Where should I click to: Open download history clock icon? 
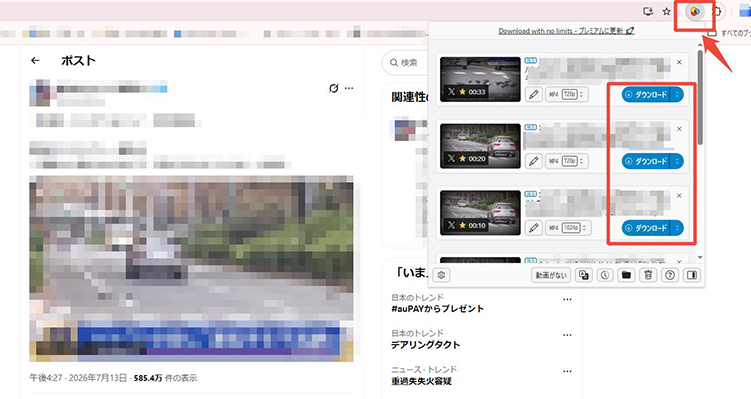(605, 275)
